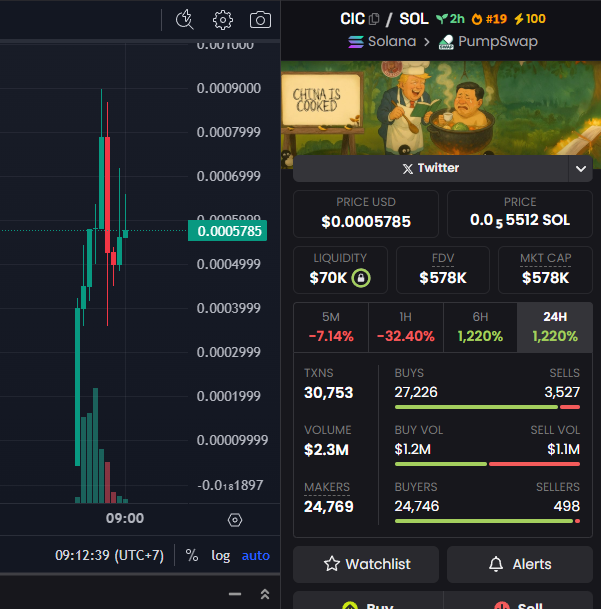Click the PumpSwap link

488,42
